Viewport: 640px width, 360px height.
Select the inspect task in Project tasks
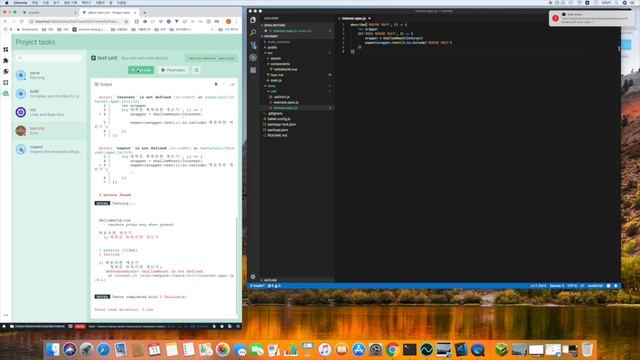50,149
